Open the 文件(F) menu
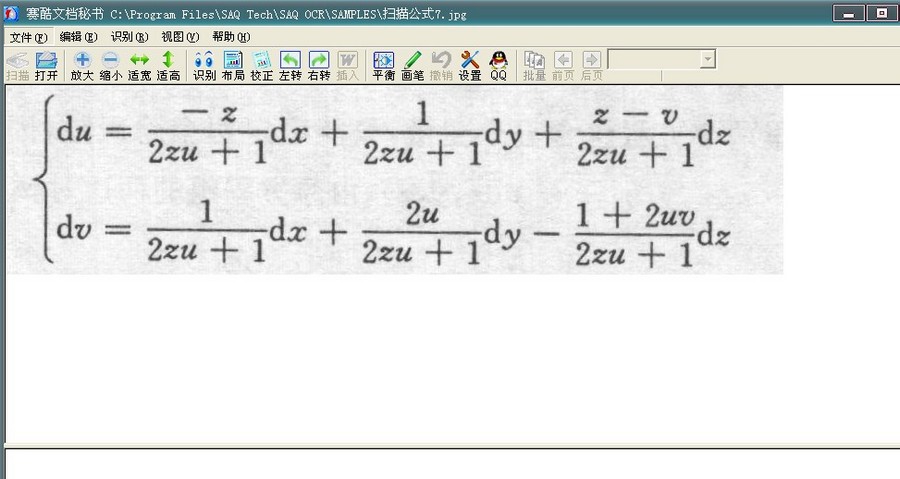This screenshot has width=900, height=479. click(x=28, y=37)
